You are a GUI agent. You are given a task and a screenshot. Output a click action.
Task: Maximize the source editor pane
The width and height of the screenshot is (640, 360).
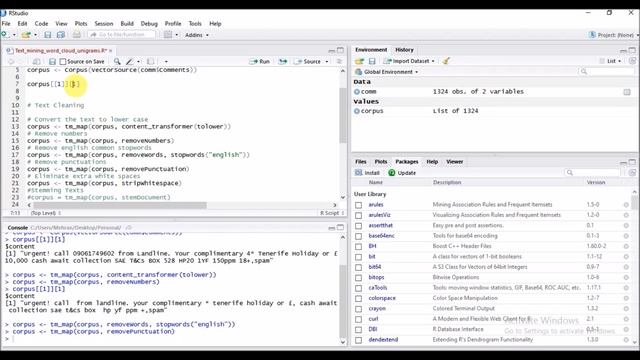tap(340, 50)
